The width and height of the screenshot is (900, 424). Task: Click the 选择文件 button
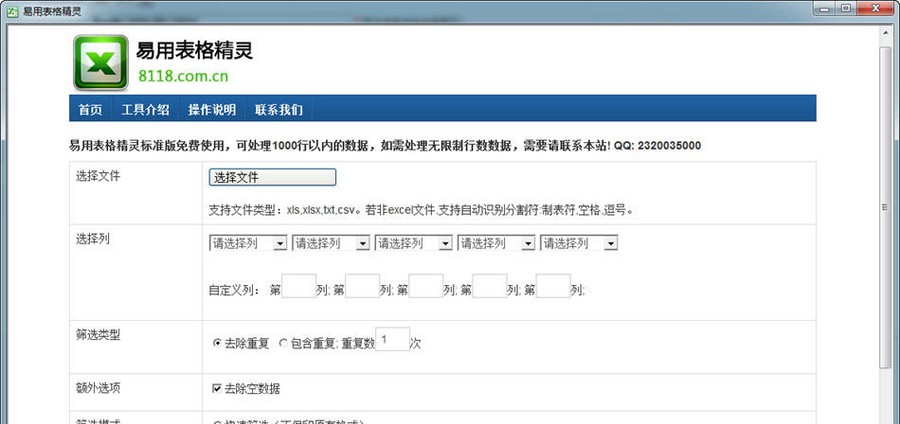[x=272, y=177]
